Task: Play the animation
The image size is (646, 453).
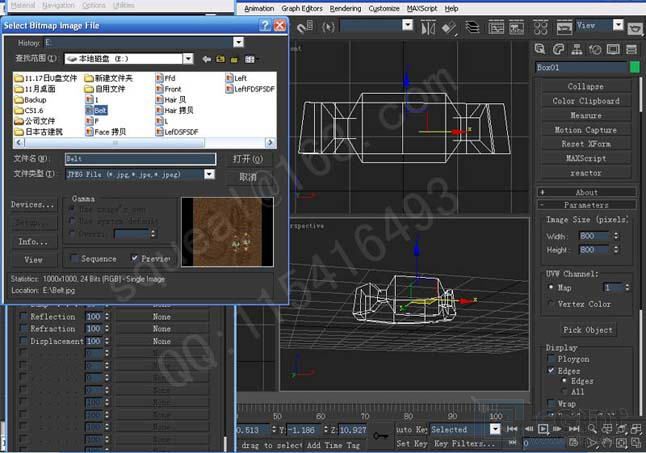Action: (543, 429)
